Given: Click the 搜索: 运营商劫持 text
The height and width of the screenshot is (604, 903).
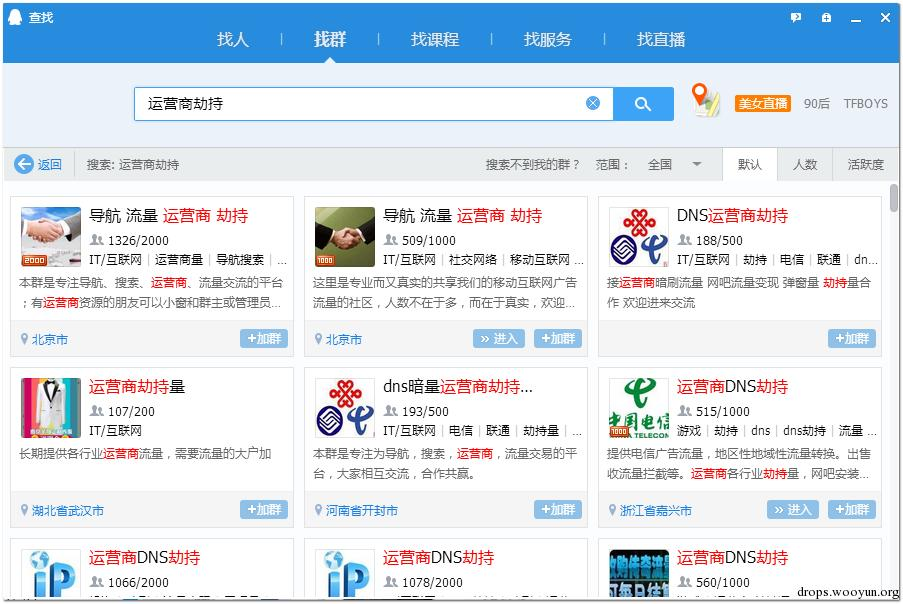Looking at the screenshot, I should click(x=132, y=165).
